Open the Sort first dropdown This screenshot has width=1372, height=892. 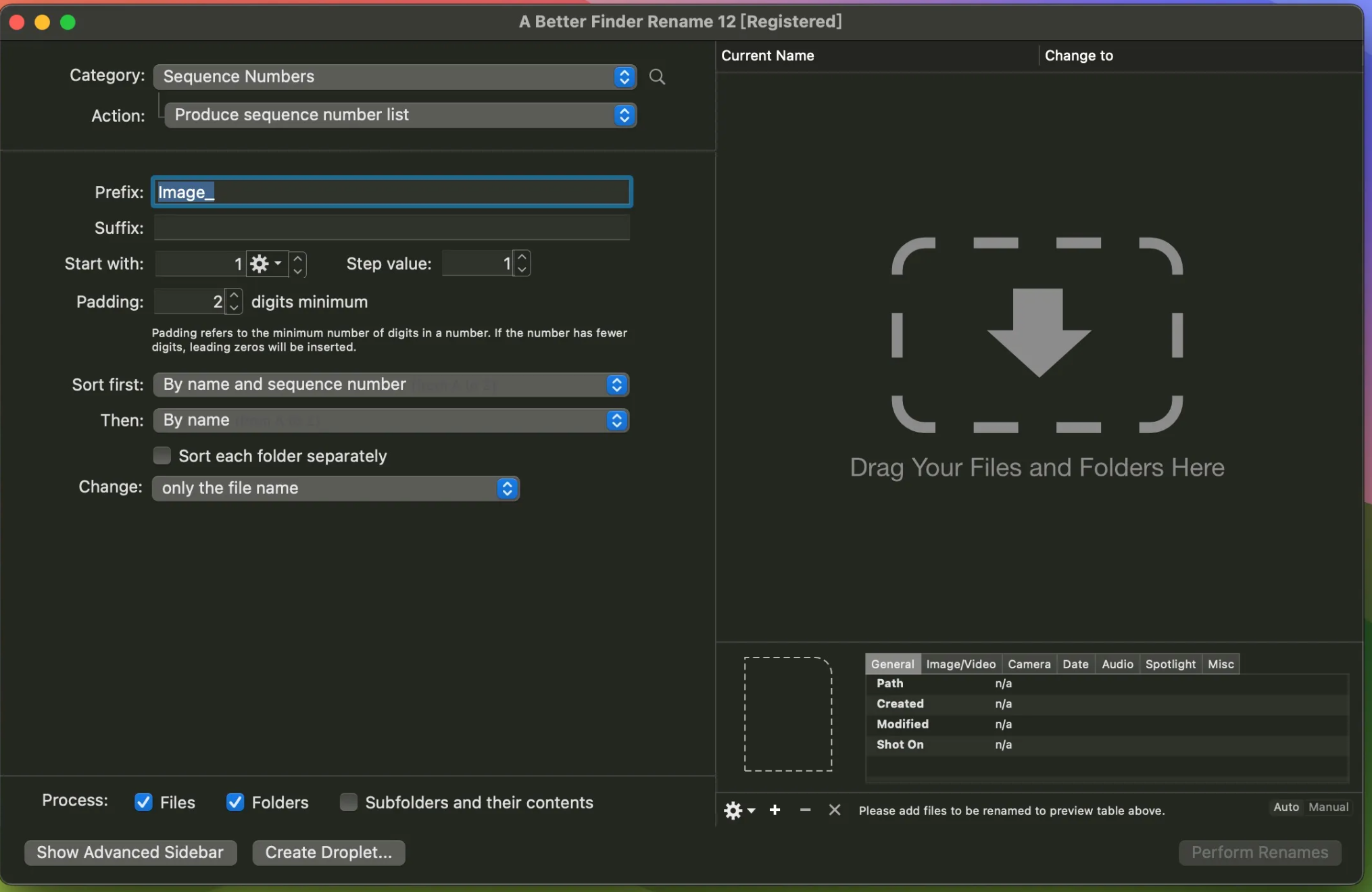(x=391, y=385)
